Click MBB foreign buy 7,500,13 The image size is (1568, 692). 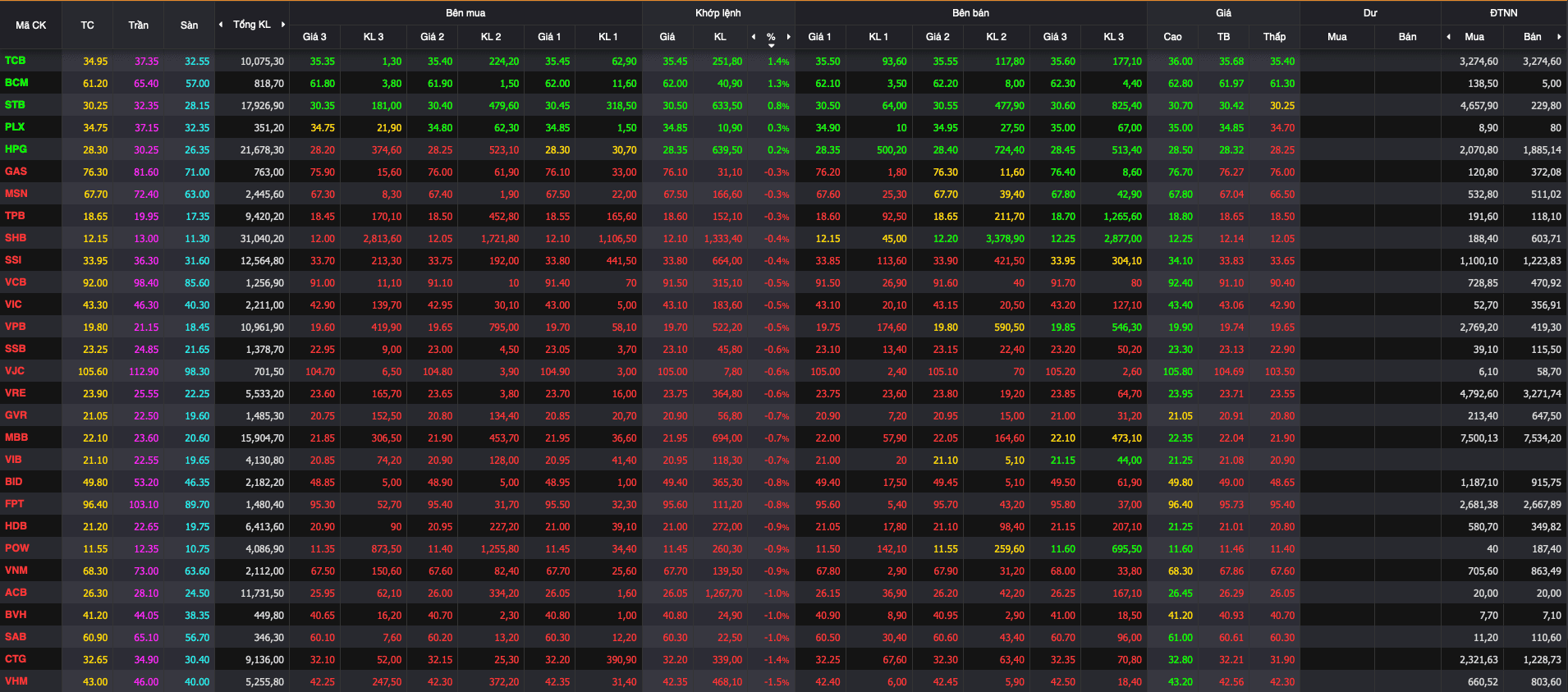[x=1479, y=438]
